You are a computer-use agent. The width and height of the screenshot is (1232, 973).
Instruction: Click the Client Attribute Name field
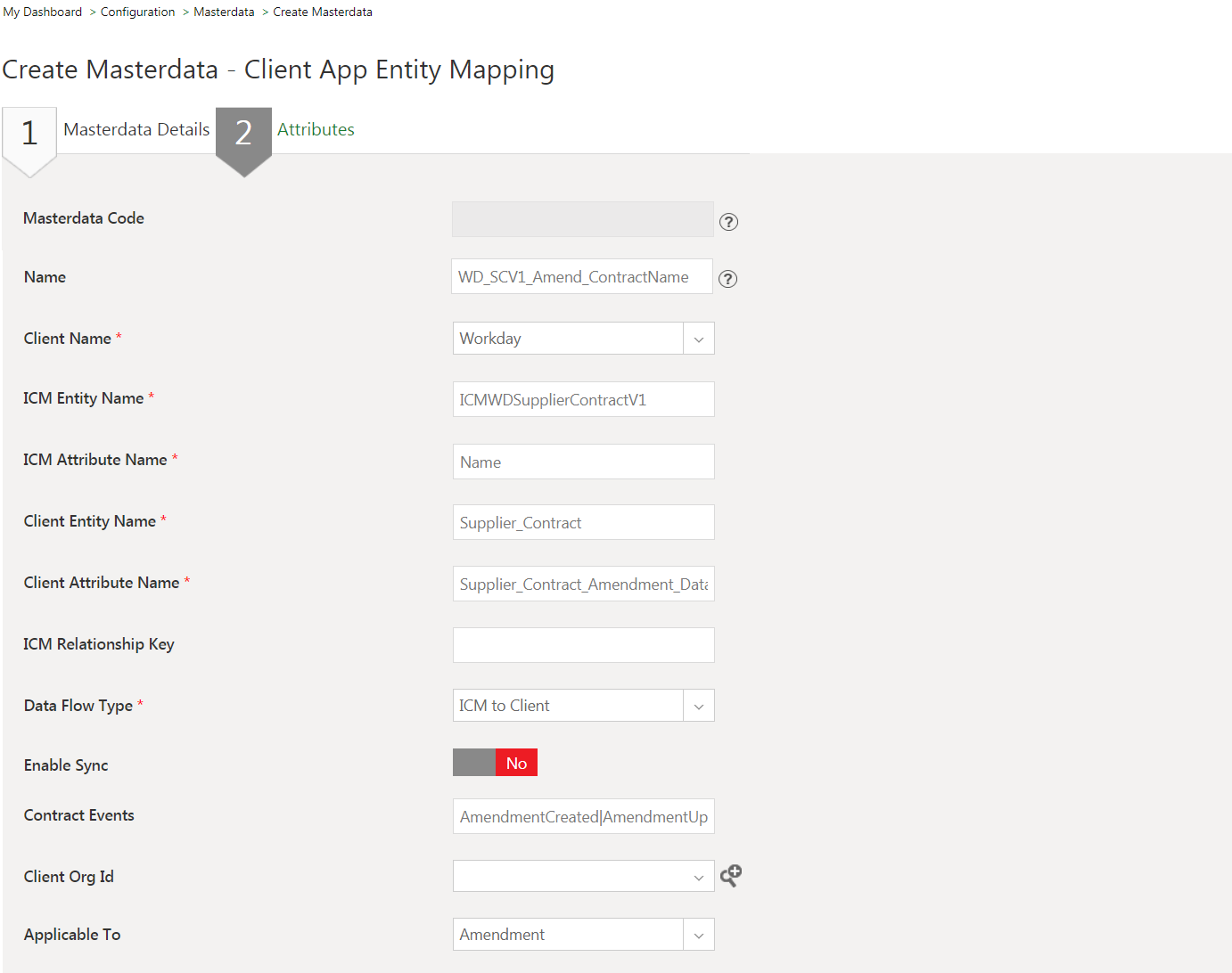[x=583, y=584]
